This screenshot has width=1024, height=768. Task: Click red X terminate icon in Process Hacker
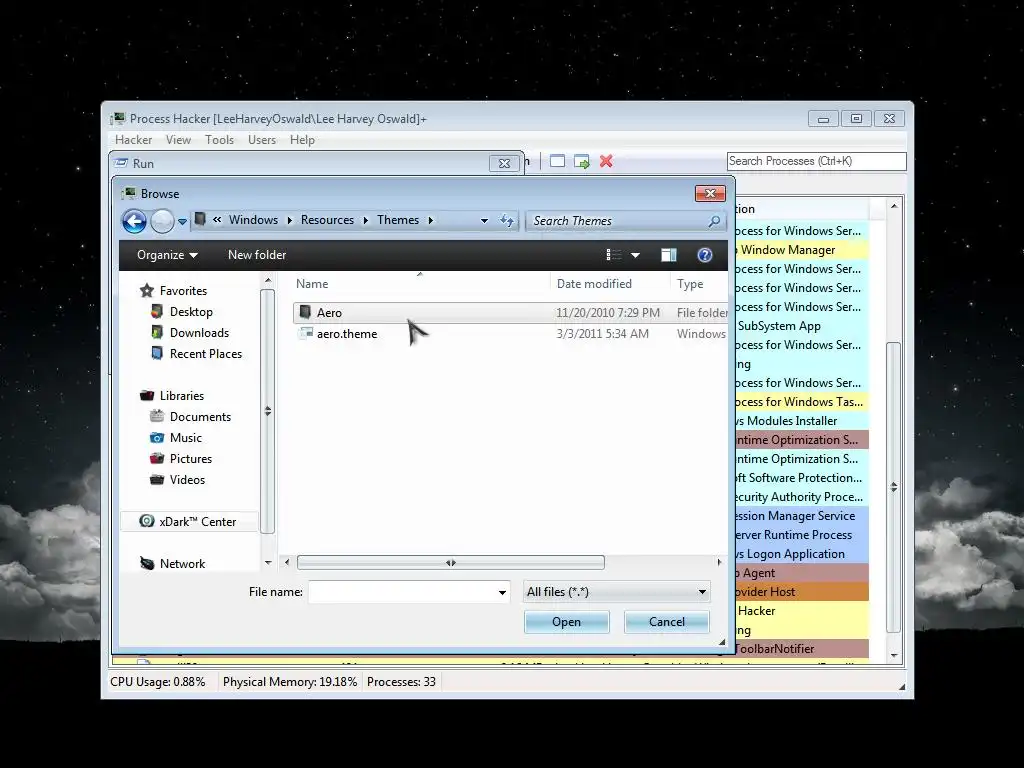click(606, 161)
